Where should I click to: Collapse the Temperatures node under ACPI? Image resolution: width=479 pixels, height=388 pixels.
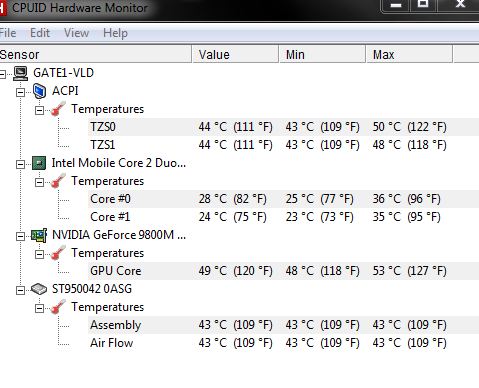[39, 110]
